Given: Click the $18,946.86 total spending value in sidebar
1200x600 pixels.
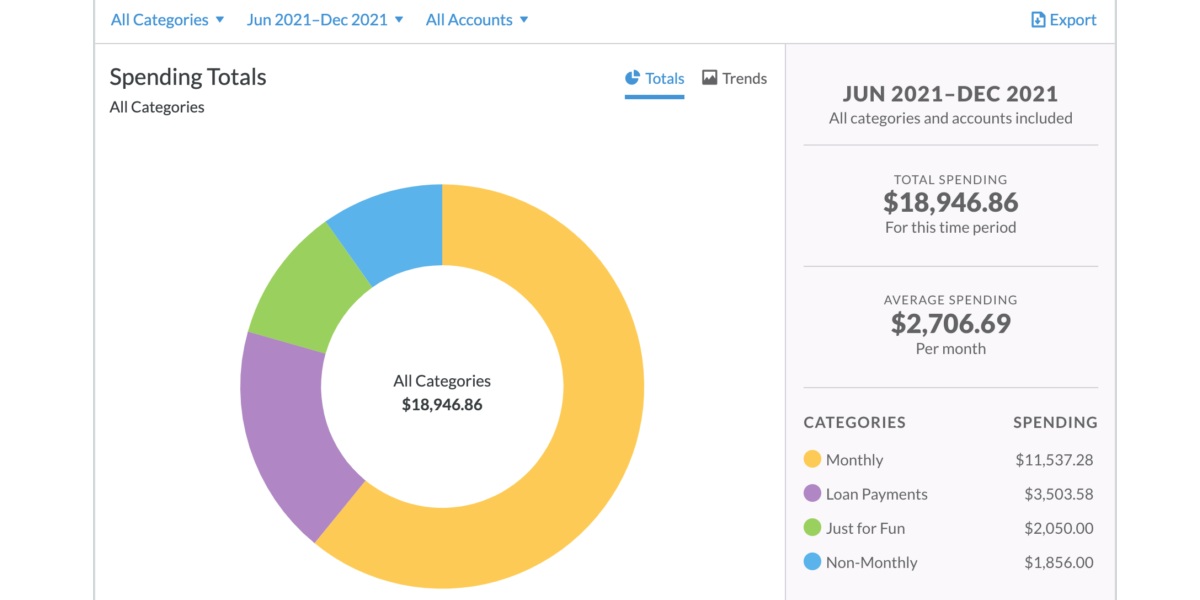Looking at the screenshot, I should point(951,203).
